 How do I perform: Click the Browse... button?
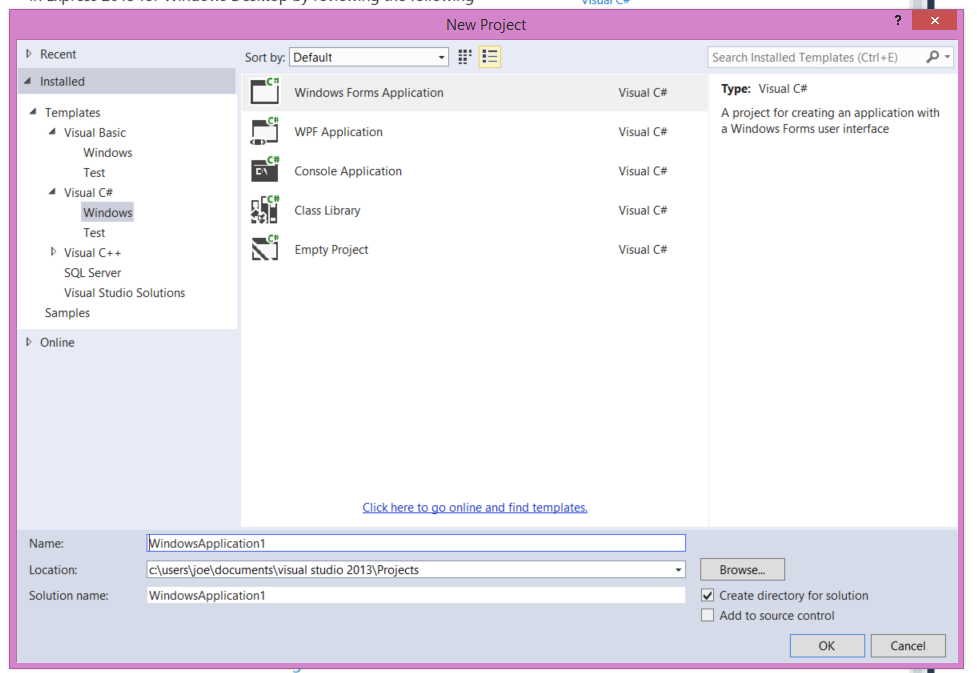pos(742,570)
